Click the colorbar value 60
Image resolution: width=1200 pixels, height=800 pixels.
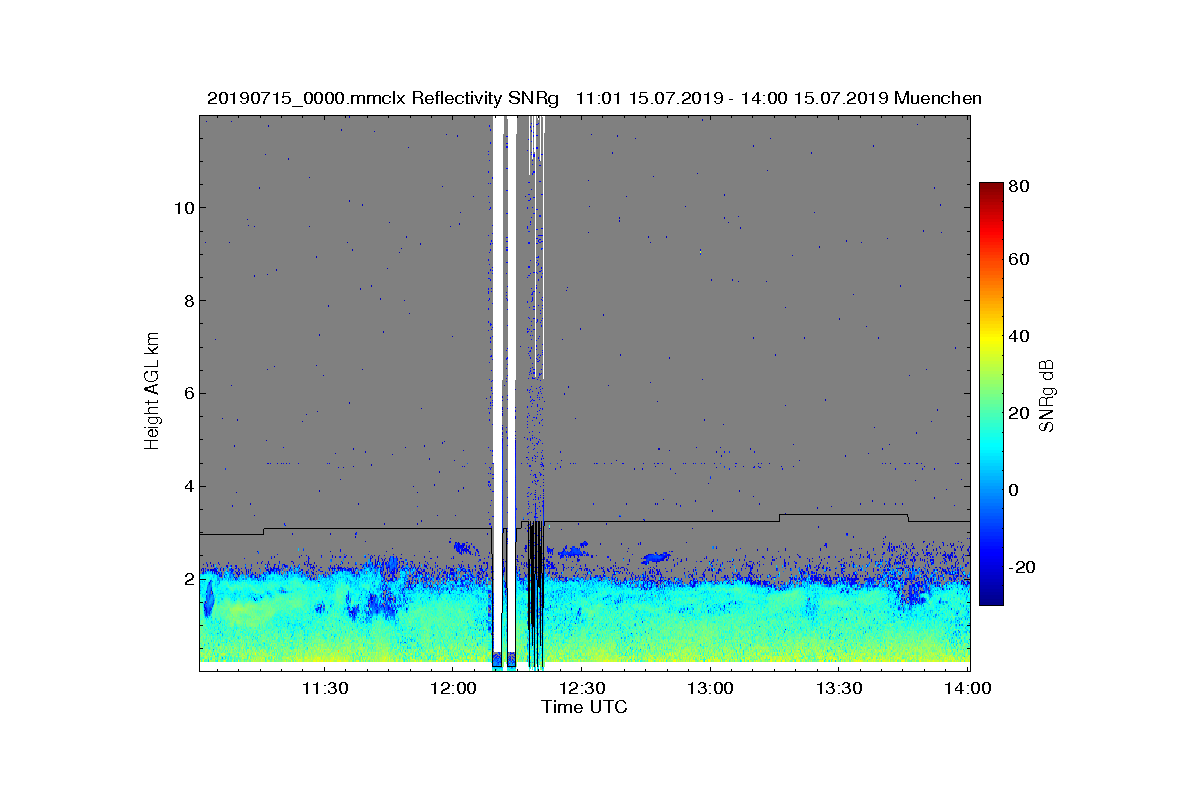click(x=1020, y=260)
